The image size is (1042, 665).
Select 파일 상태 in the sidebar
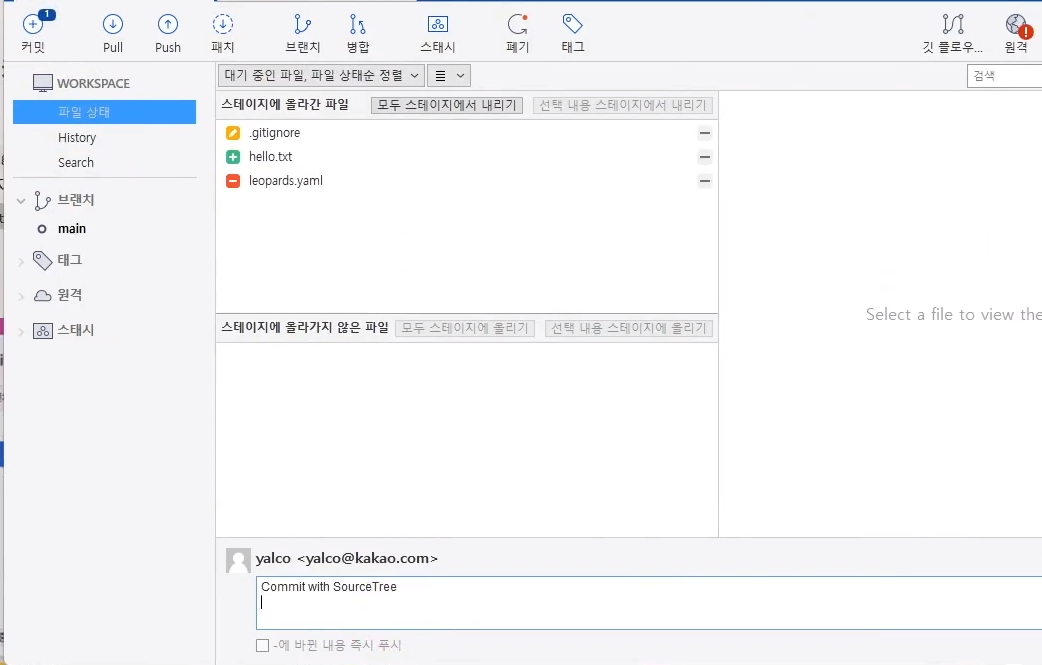[x=104, y=112]
